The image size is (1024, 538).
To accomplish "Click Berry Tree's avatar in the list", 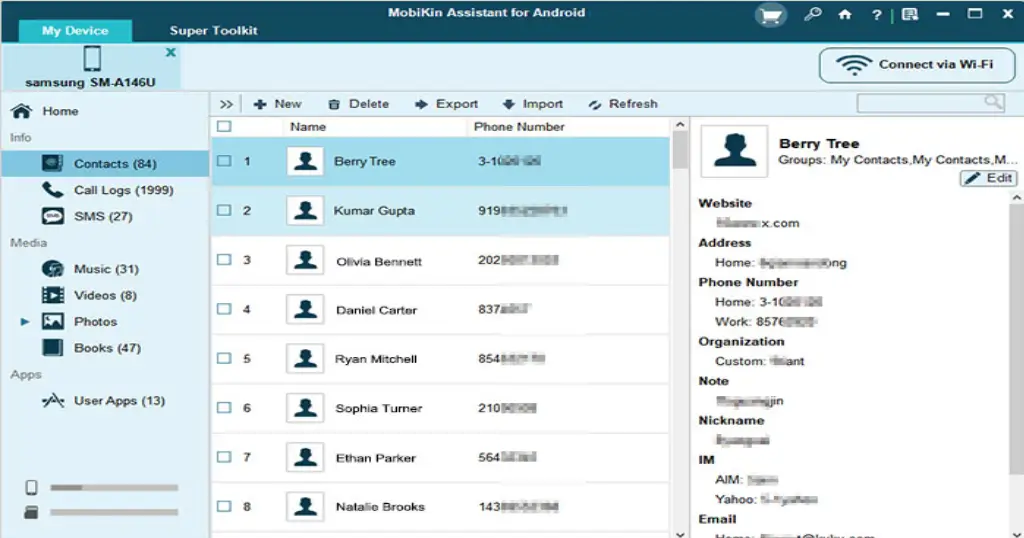I will point(305,161).
